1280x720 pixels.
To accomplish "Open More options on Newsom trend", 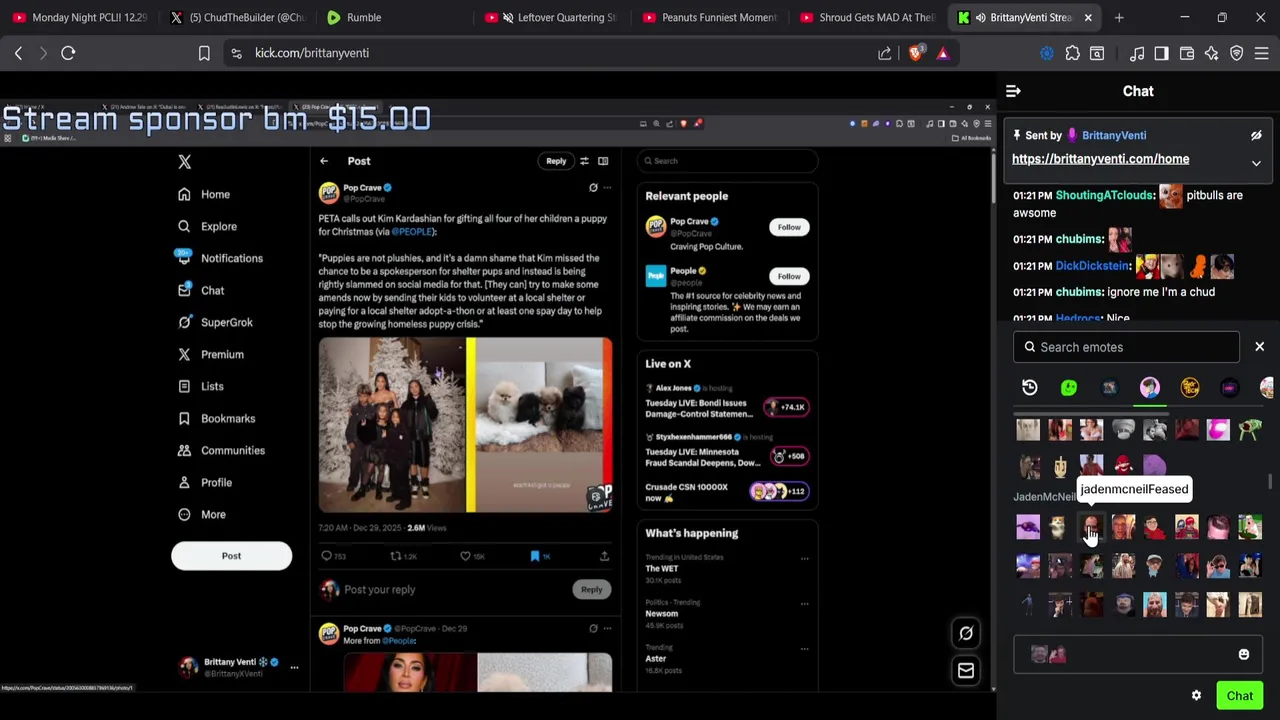I will (x=804, y=603).
